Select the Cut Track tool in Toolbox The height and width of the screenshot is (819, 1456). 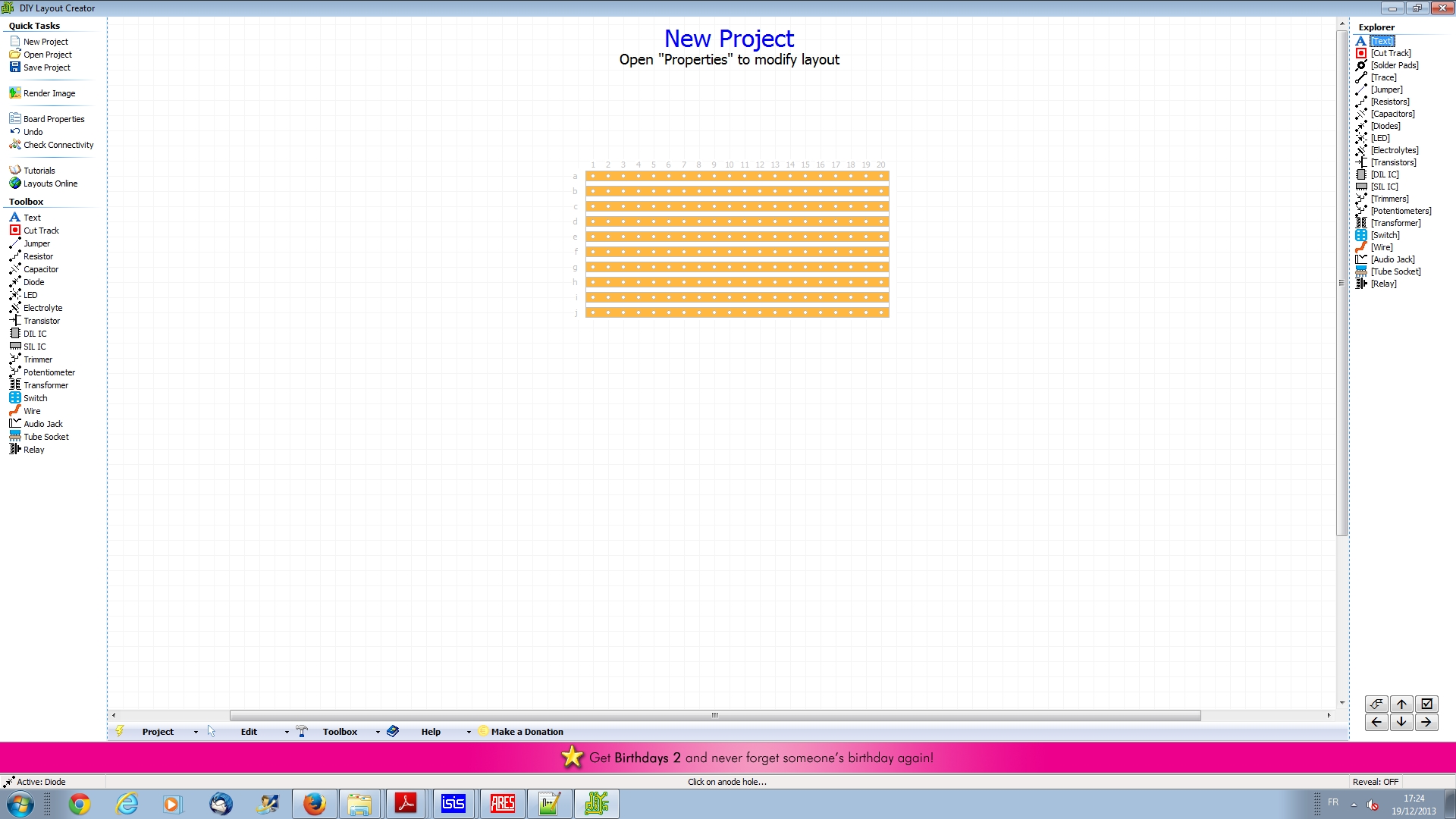40,231
